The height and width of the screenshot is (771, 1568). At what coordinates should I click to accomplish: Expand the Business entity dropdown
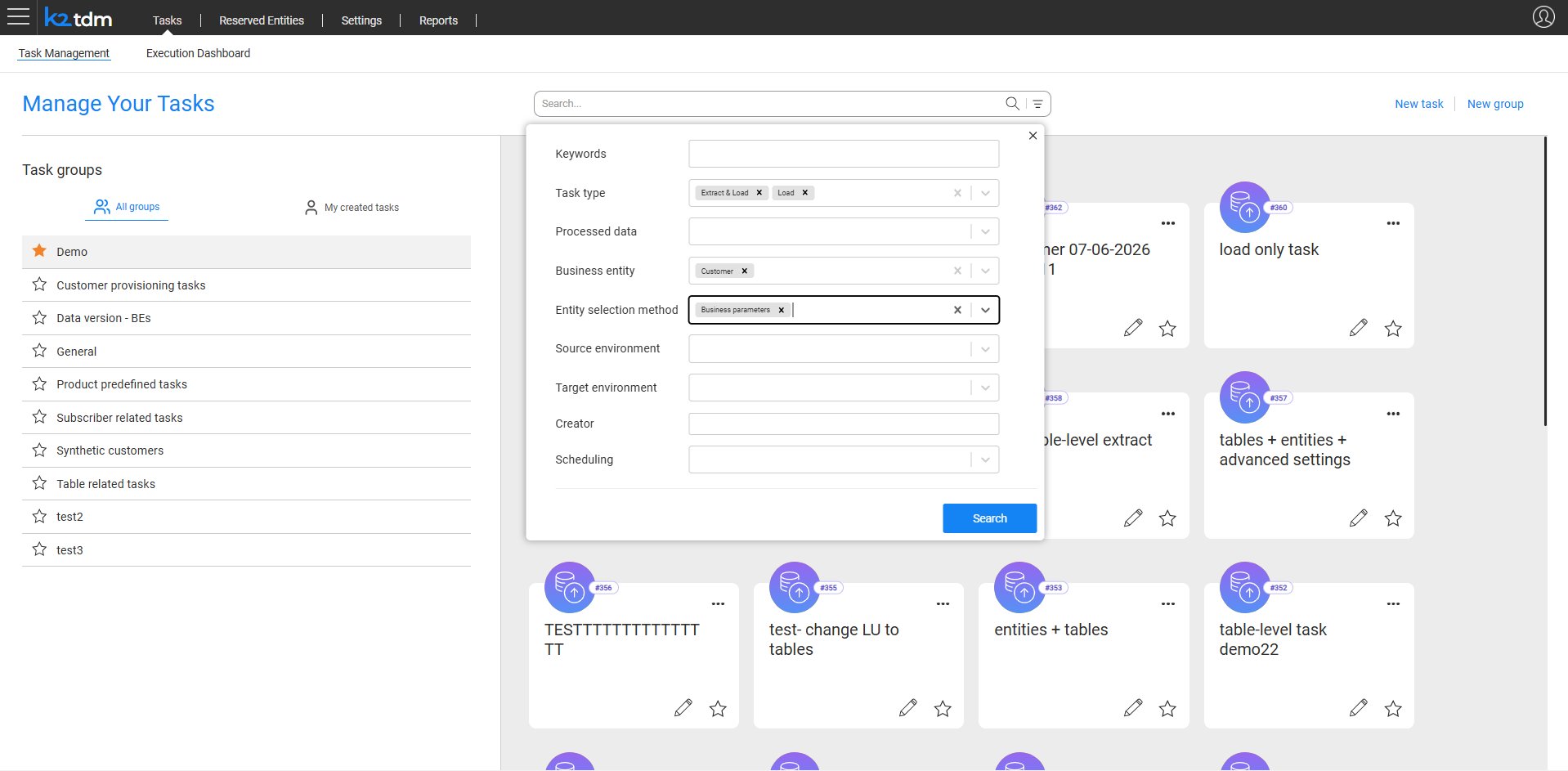[x=985, y=271]
